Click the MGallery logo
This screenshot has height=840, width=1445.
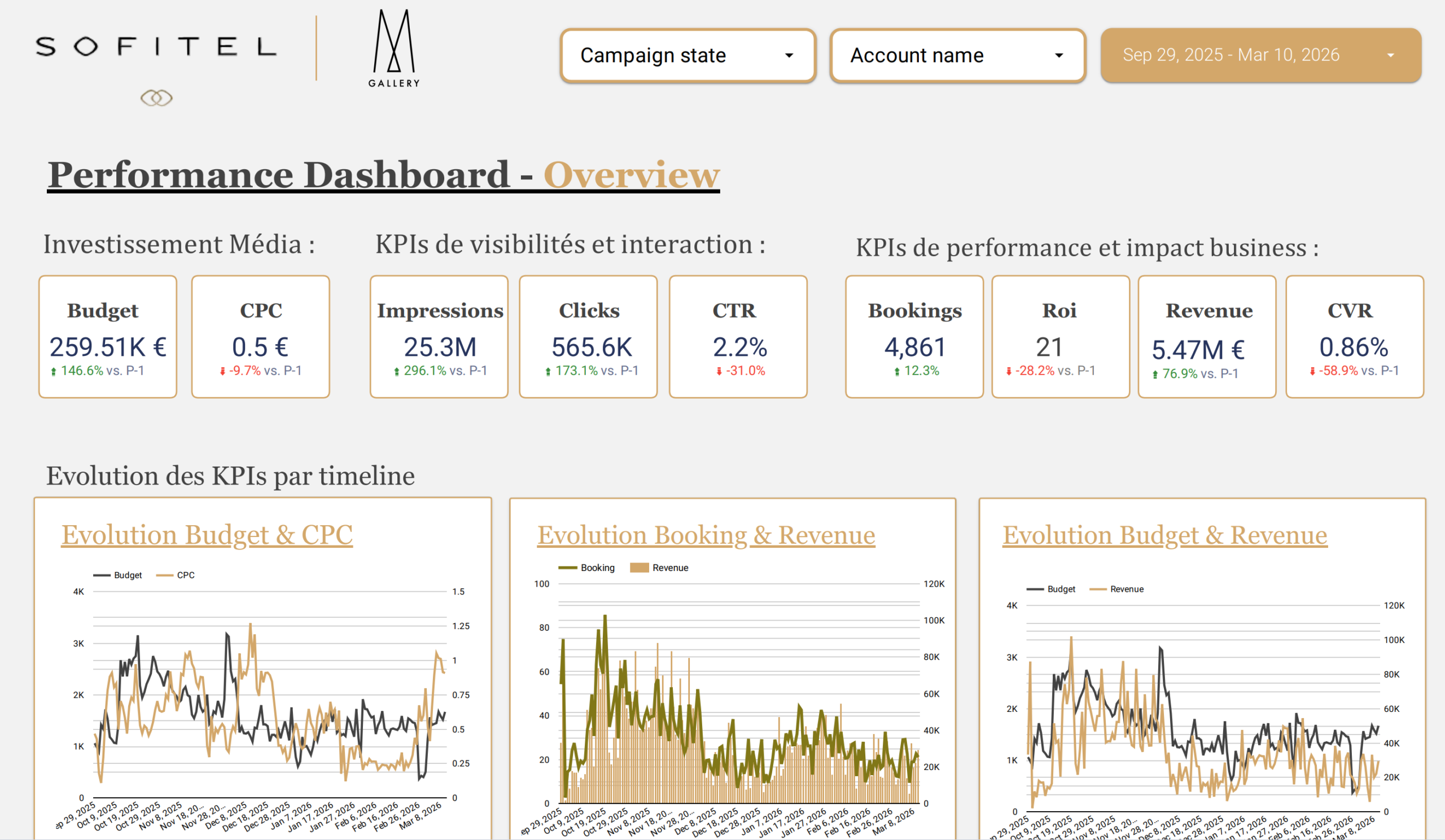point(393,49)
